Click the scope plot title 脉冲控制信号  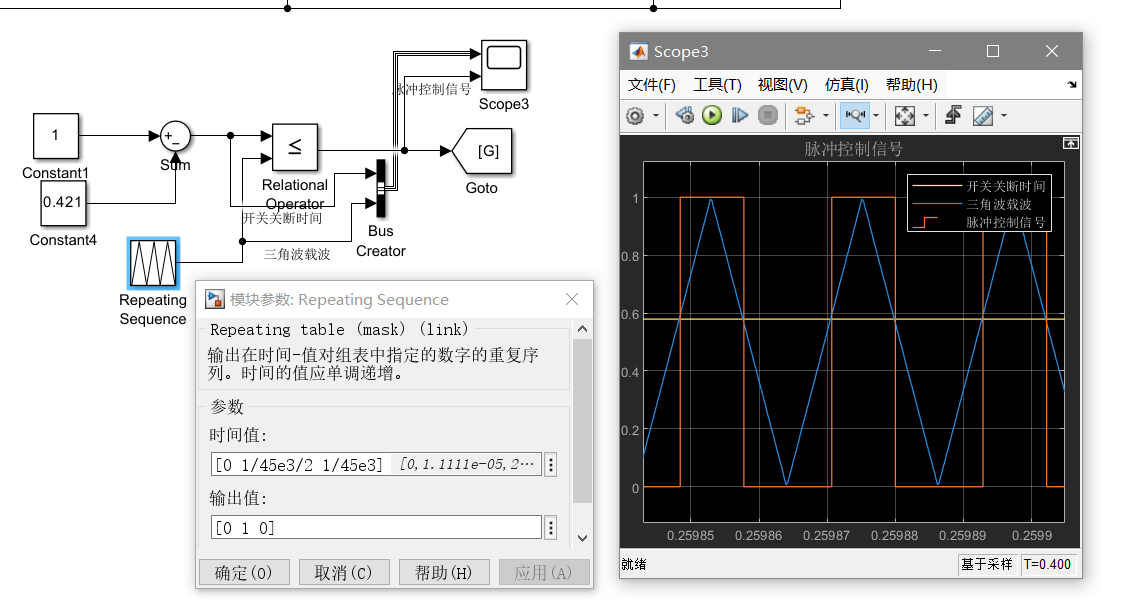coord(854,149)
